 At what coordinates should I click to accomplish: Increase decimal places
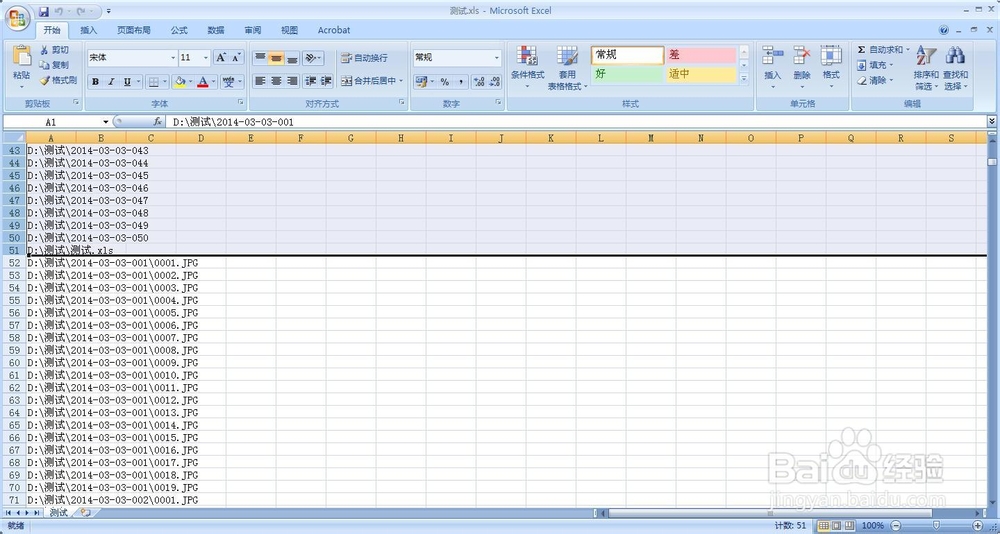(479, 82)
